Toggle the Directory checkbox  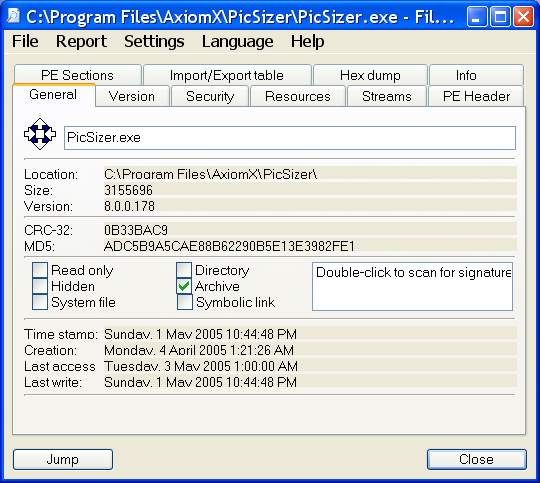[x=184, y=270]
